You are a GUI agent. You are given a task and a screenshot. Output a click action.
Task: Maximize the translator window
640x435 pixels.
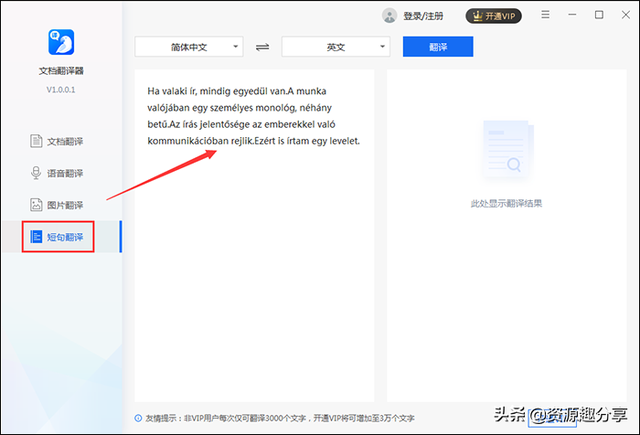(x=599, y=15)
